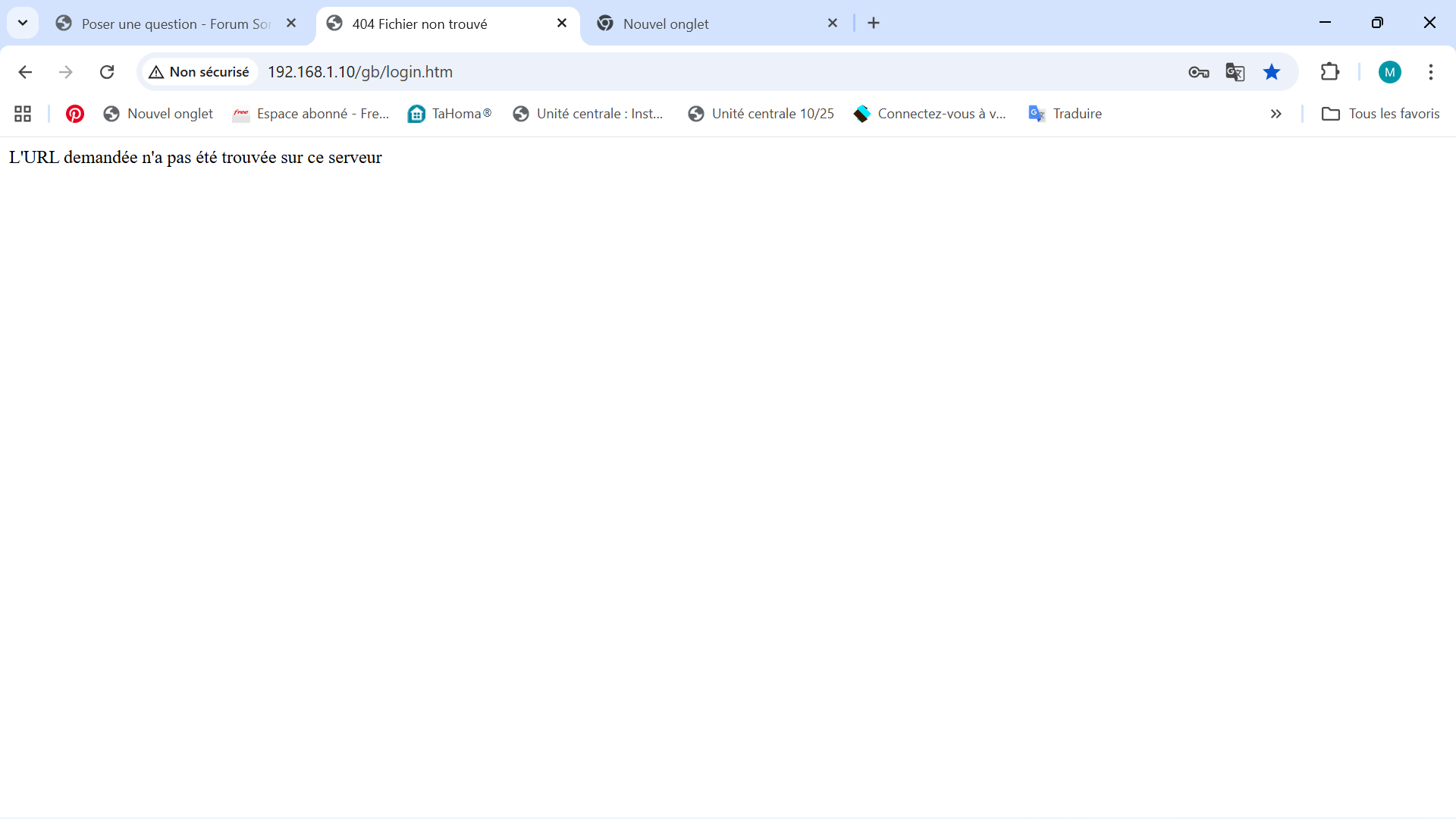The height and width of the screenshot is (819, 1456).
Task: Click the password manager key icon
Action: pos(1198,72)
